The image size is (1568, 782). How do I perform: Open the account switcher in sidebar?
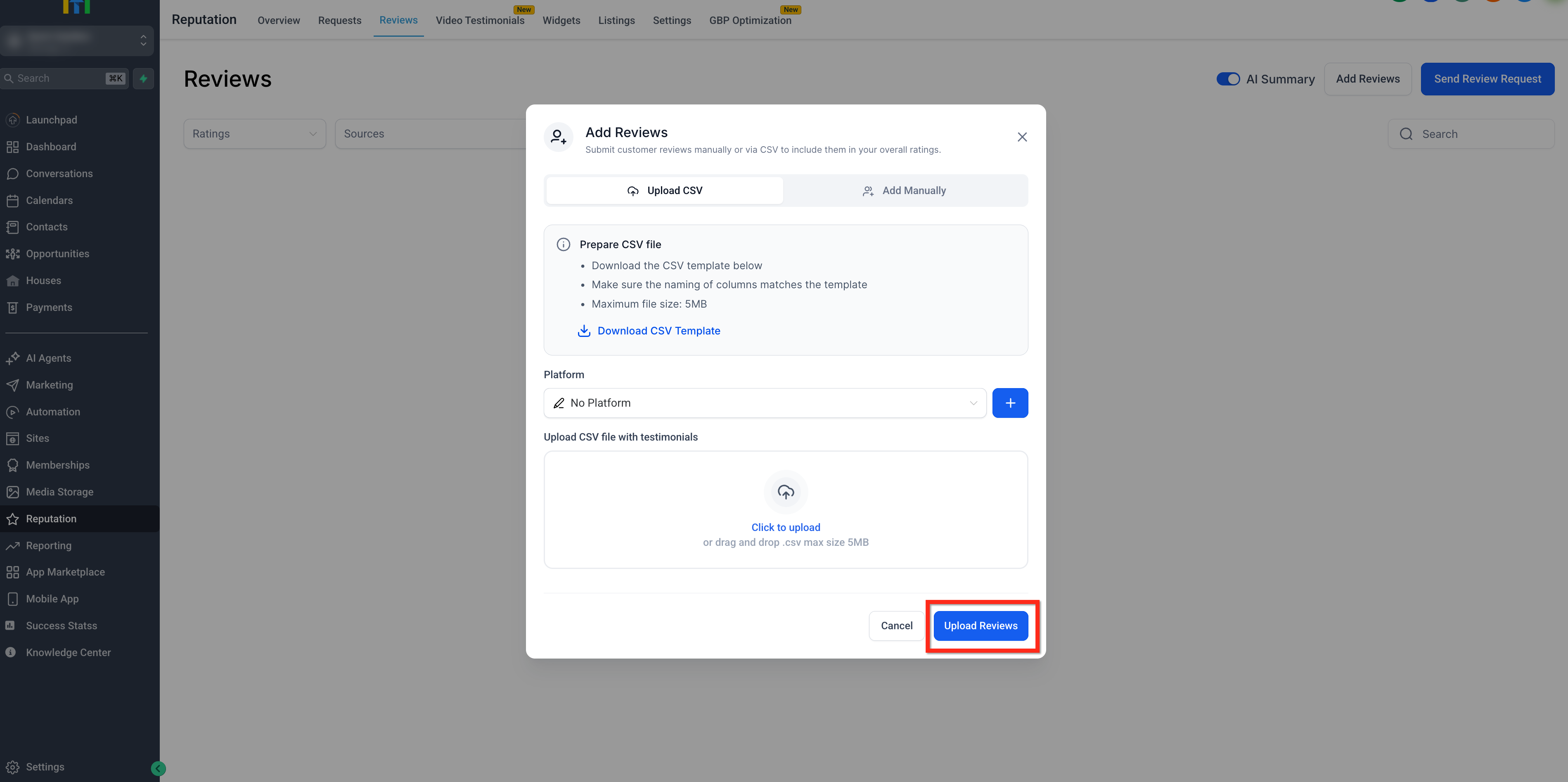pyautogui.click(x=77, y=40)
